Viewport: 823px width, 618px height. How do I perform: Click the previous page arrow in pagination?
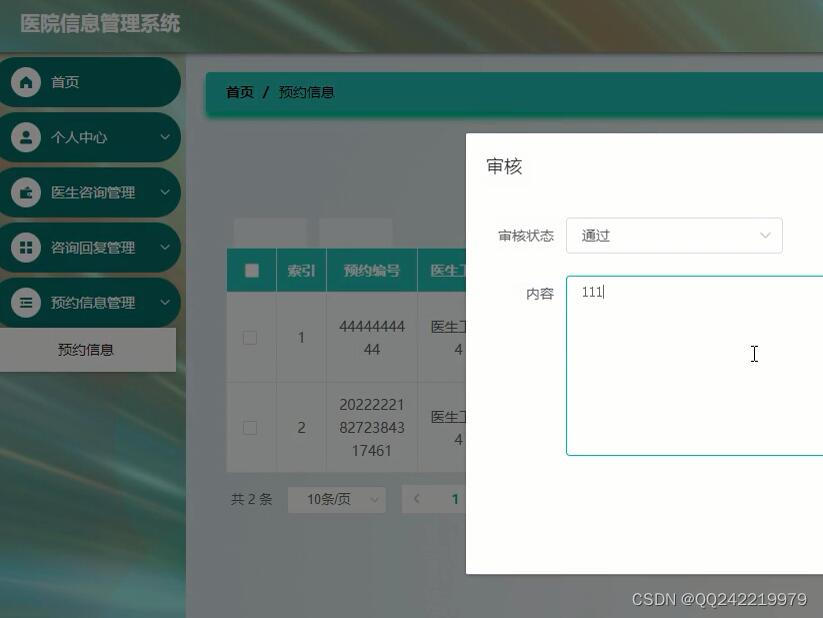tap(416, 498)
